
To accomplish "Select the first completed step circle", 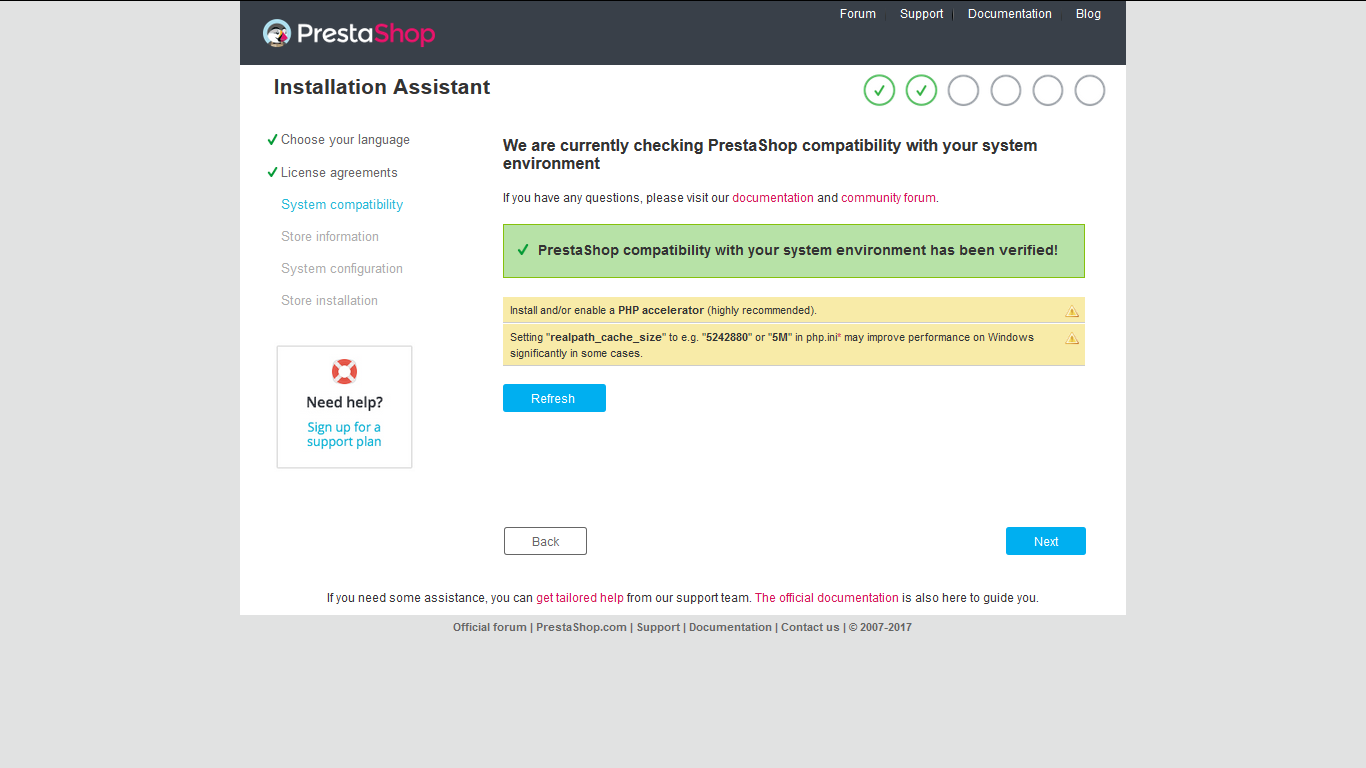I will (879, 90).
